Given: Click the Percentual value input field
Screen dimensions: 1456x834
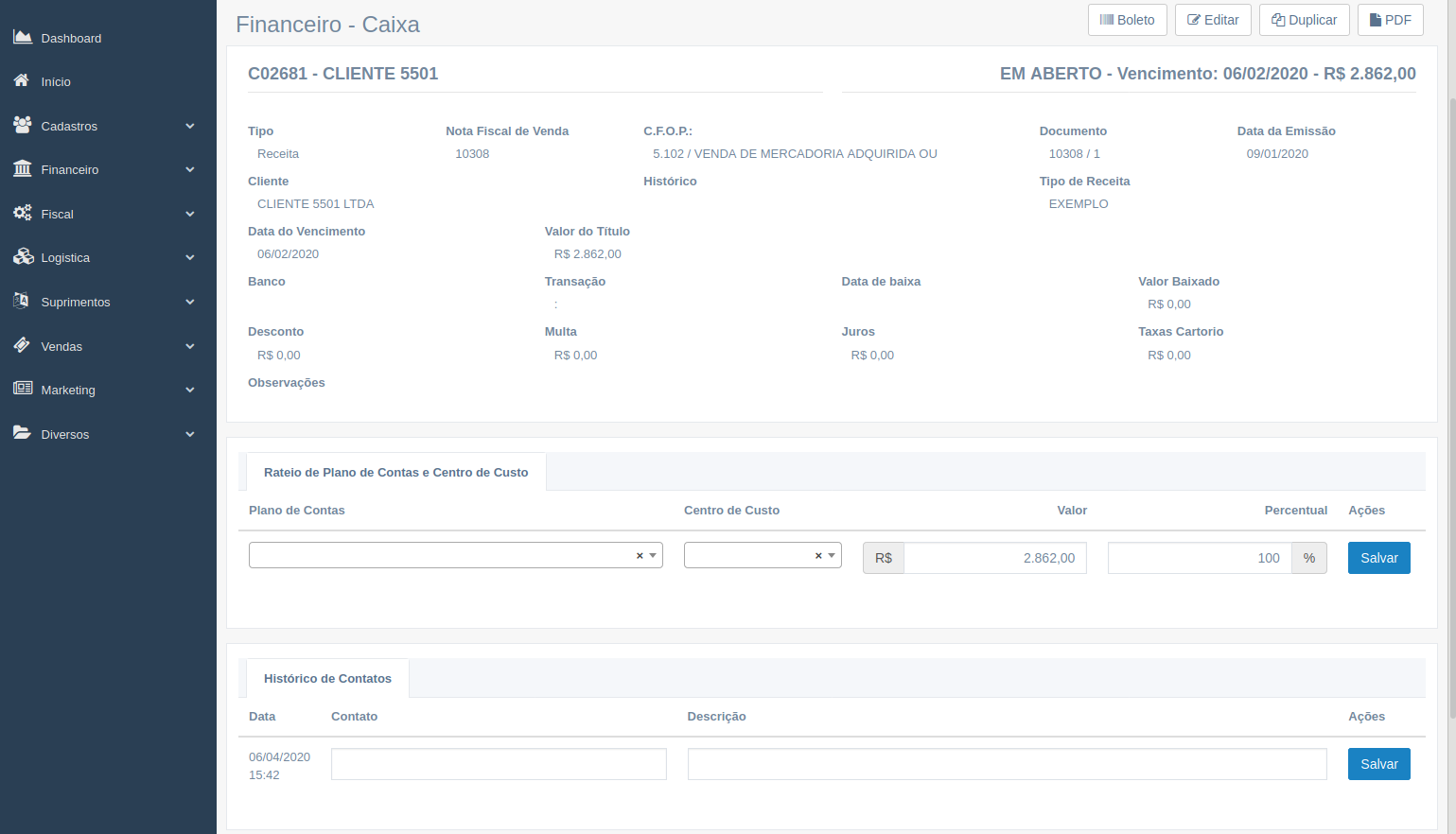Looking at the screenshot, I should click(x=1199, y=558).
